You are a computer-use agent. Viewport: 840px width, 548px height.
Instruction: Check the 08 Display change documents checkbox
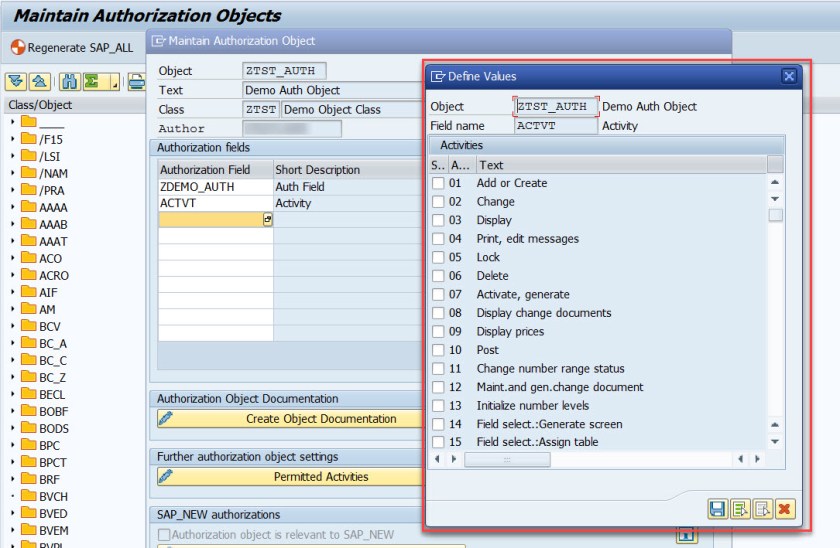438,313
